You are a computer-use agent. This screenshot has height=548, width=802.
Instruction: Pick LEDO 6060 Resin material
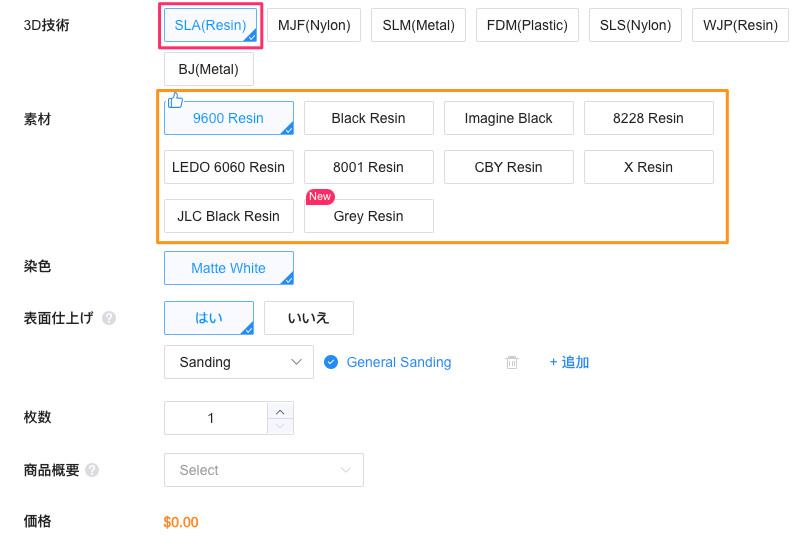[228, 167]
